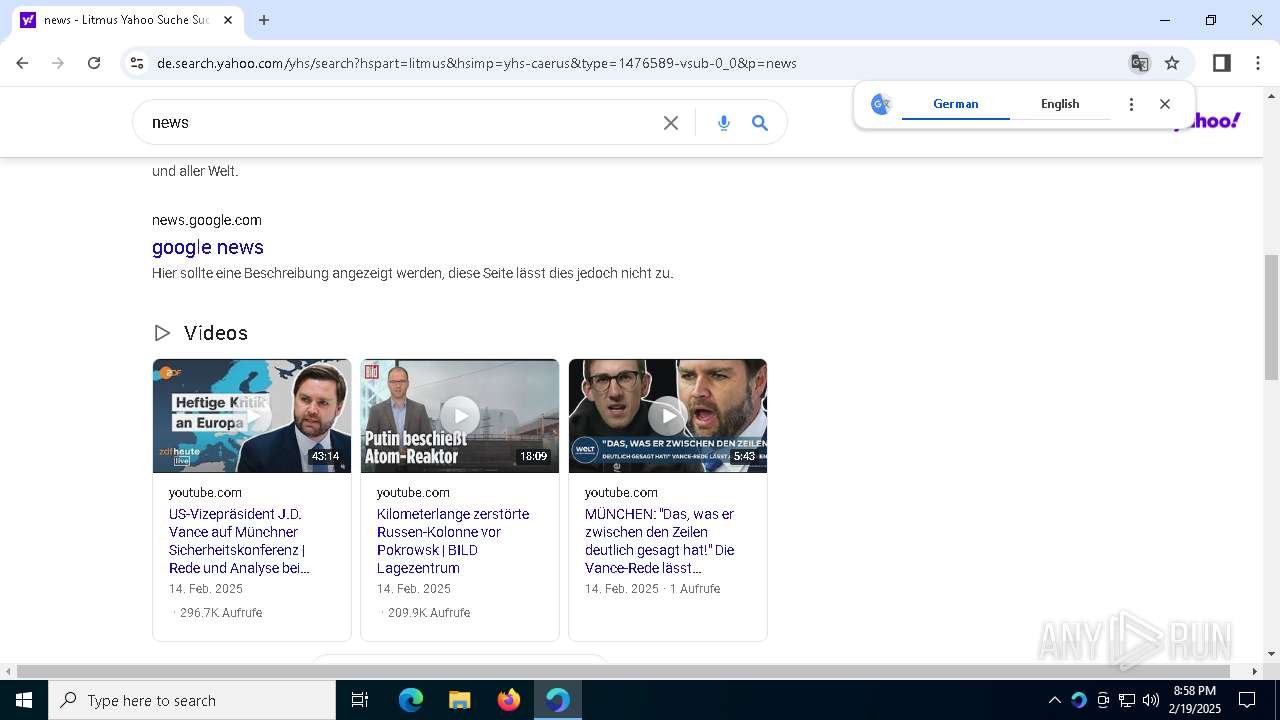The width and height of the screenshot is (1280, 720).
Task: Open the notification center
Action: coord(1247,700)
